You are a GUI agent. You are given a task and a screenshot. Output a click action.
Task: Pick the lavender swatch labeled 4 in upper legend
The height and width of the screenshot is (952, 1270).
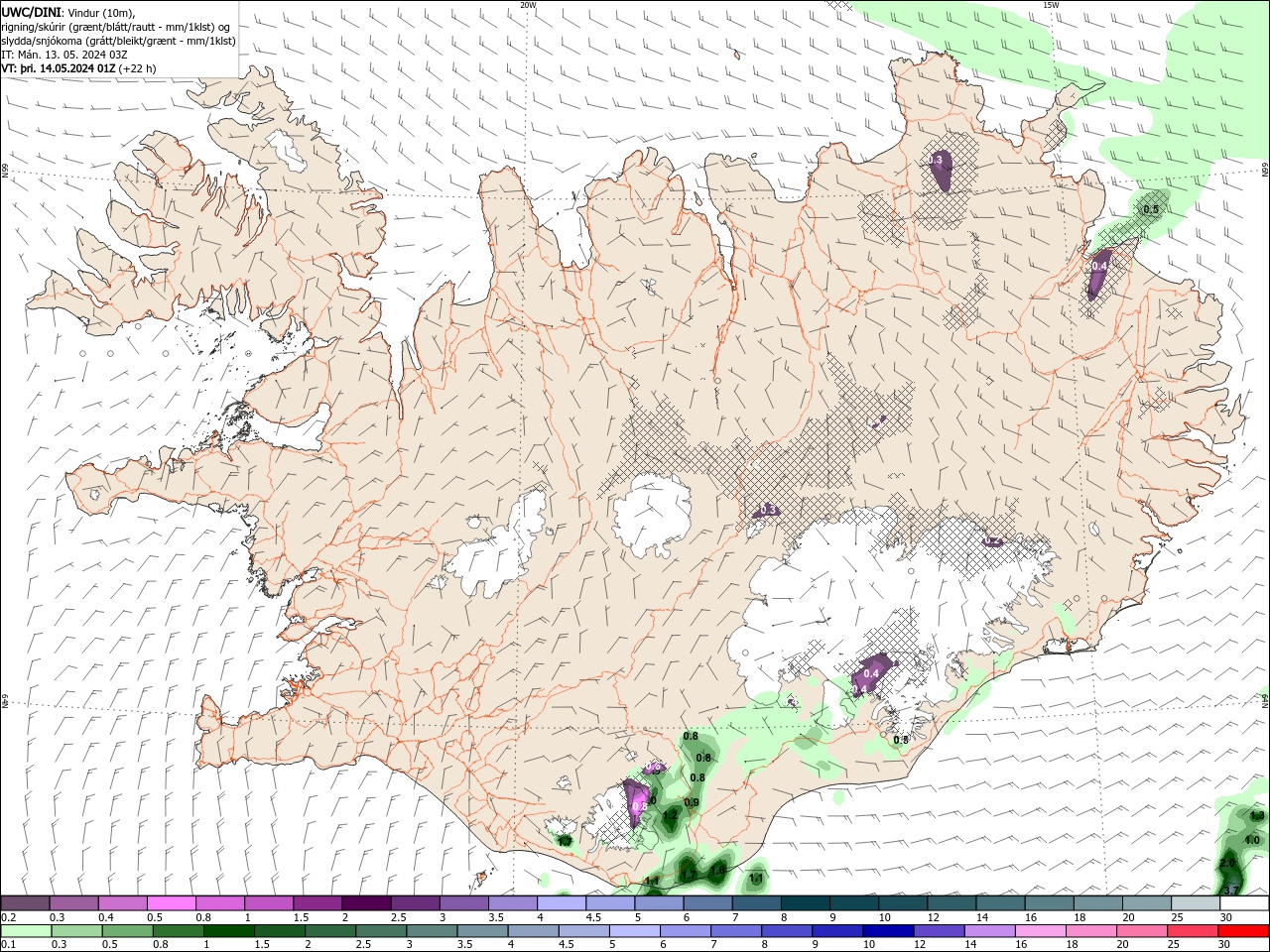point(561,903)
